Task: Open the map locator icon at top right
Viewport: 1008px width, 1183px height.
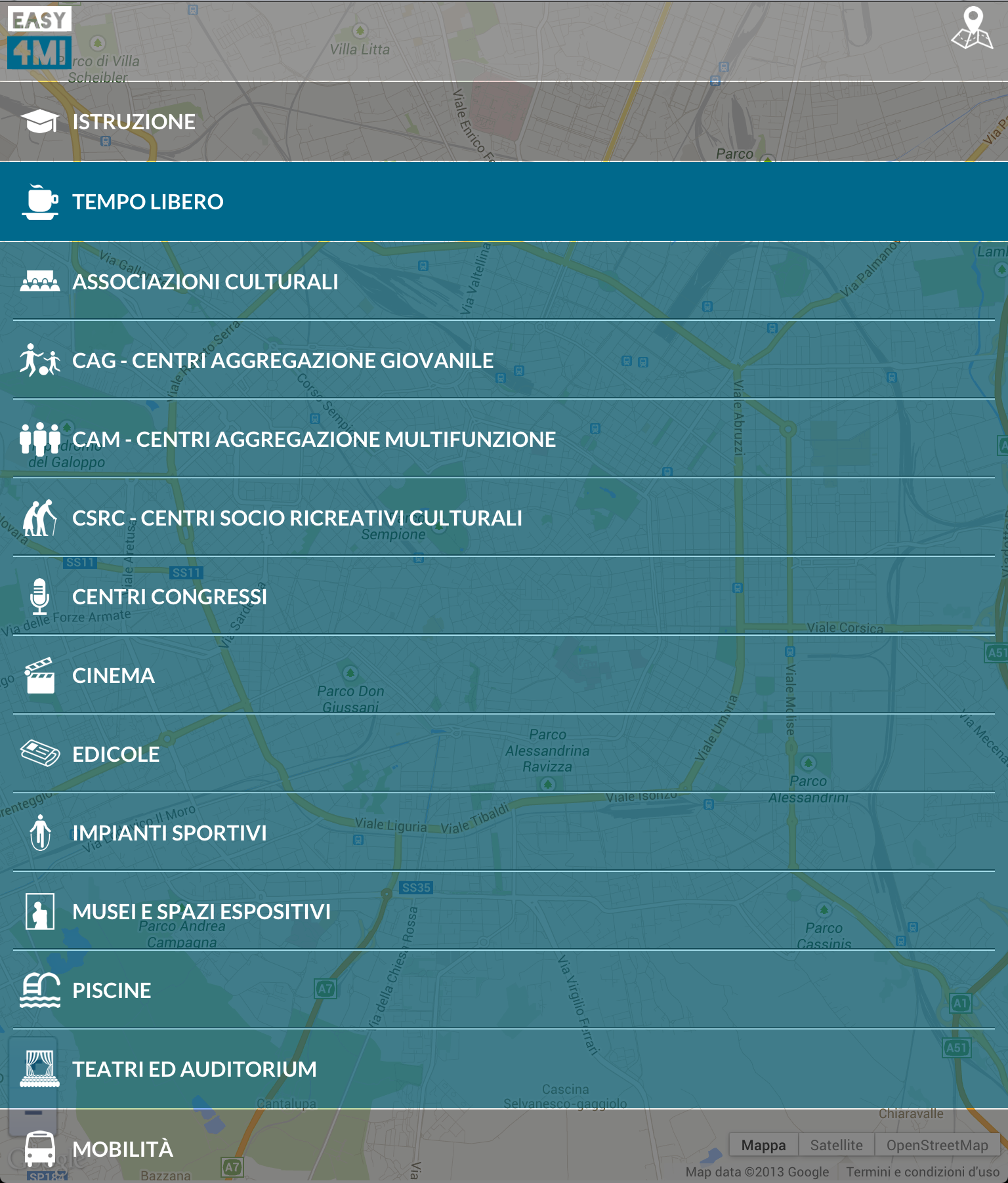Action: pyautogui.click(x=972, y=28)
